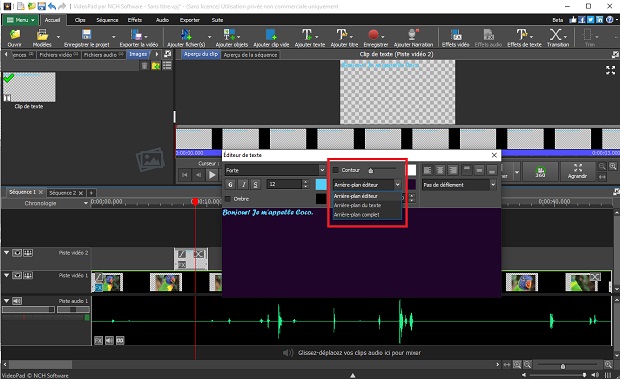Toggle bold G formatting button

231,184
